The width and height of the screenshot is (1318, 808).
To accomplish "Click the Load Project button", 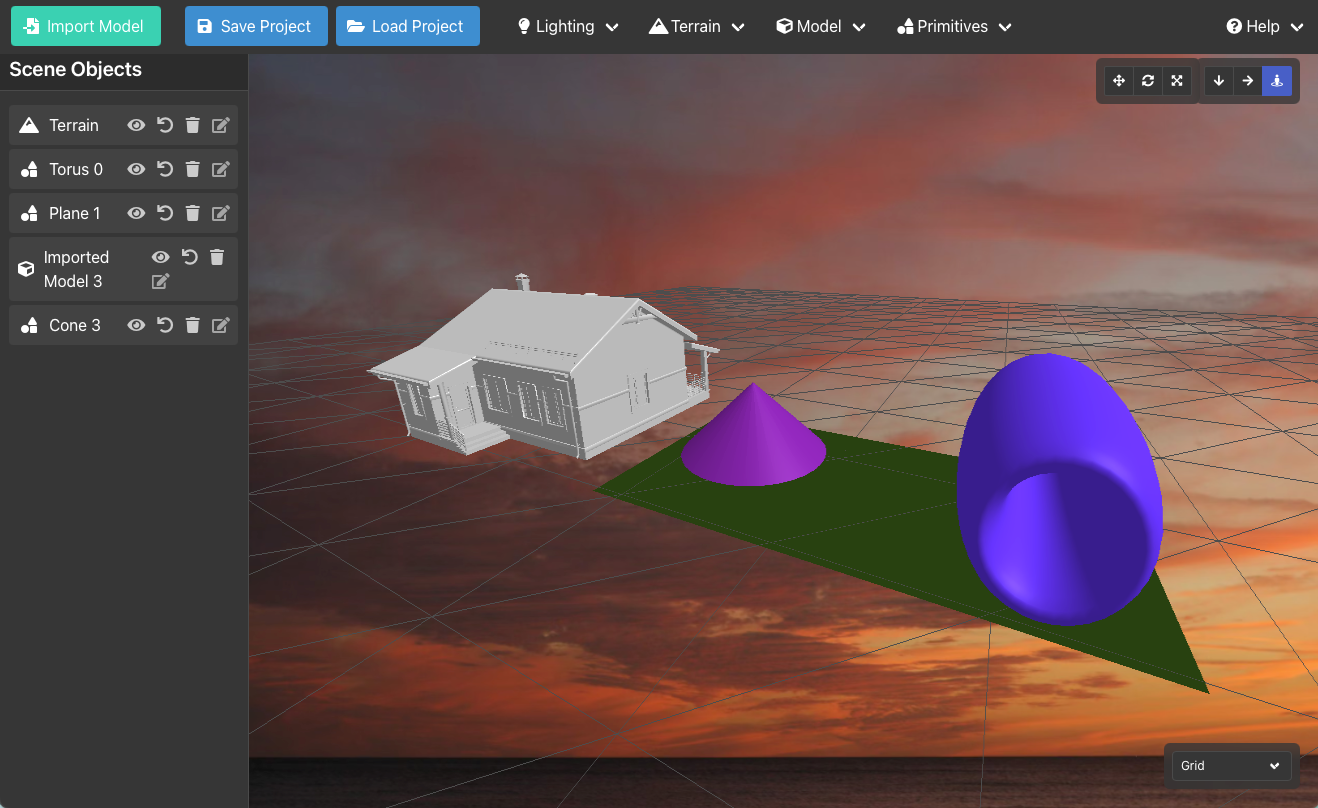I will (x=408, y=26).
